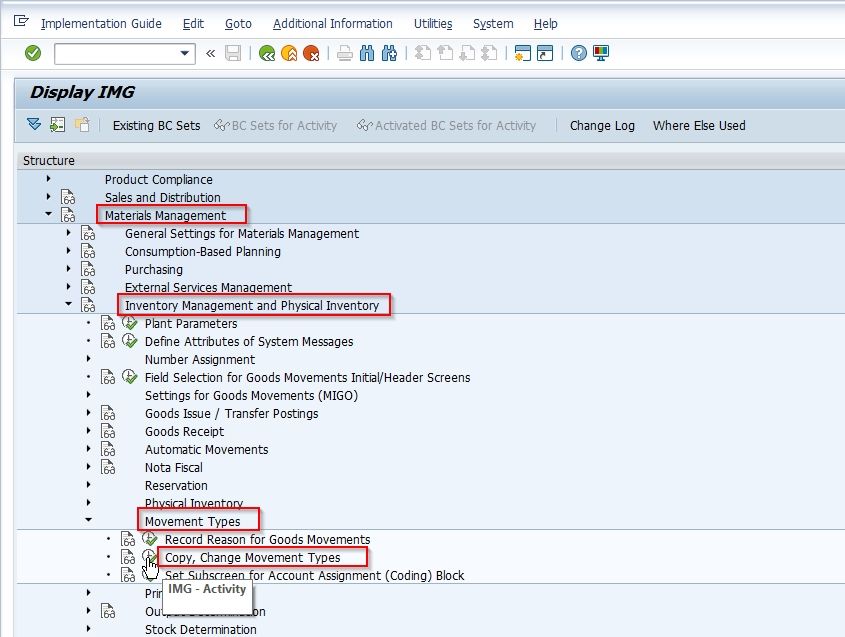
Task: Open documentation icon for Sales and Distribution
Action: [x=68, y=198]
